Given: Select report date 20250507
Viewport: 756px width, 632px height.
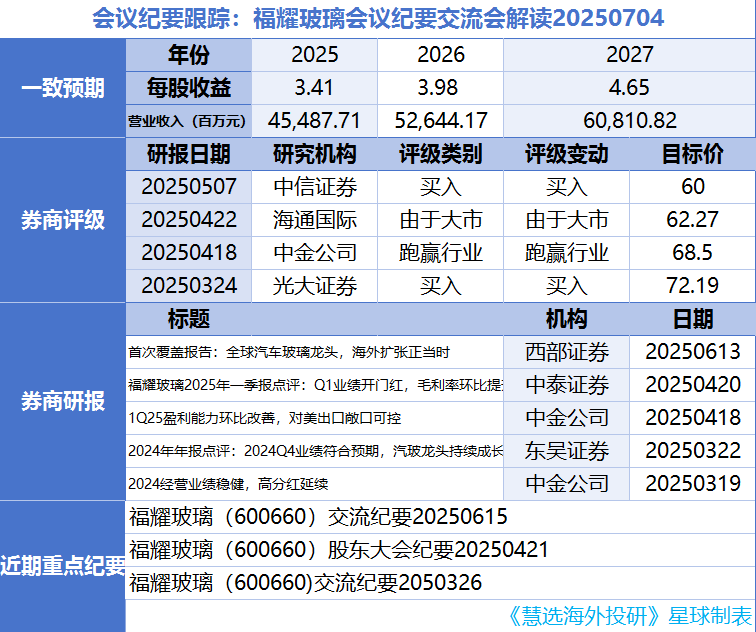Looking at the screenshot, I should point(189,187).
